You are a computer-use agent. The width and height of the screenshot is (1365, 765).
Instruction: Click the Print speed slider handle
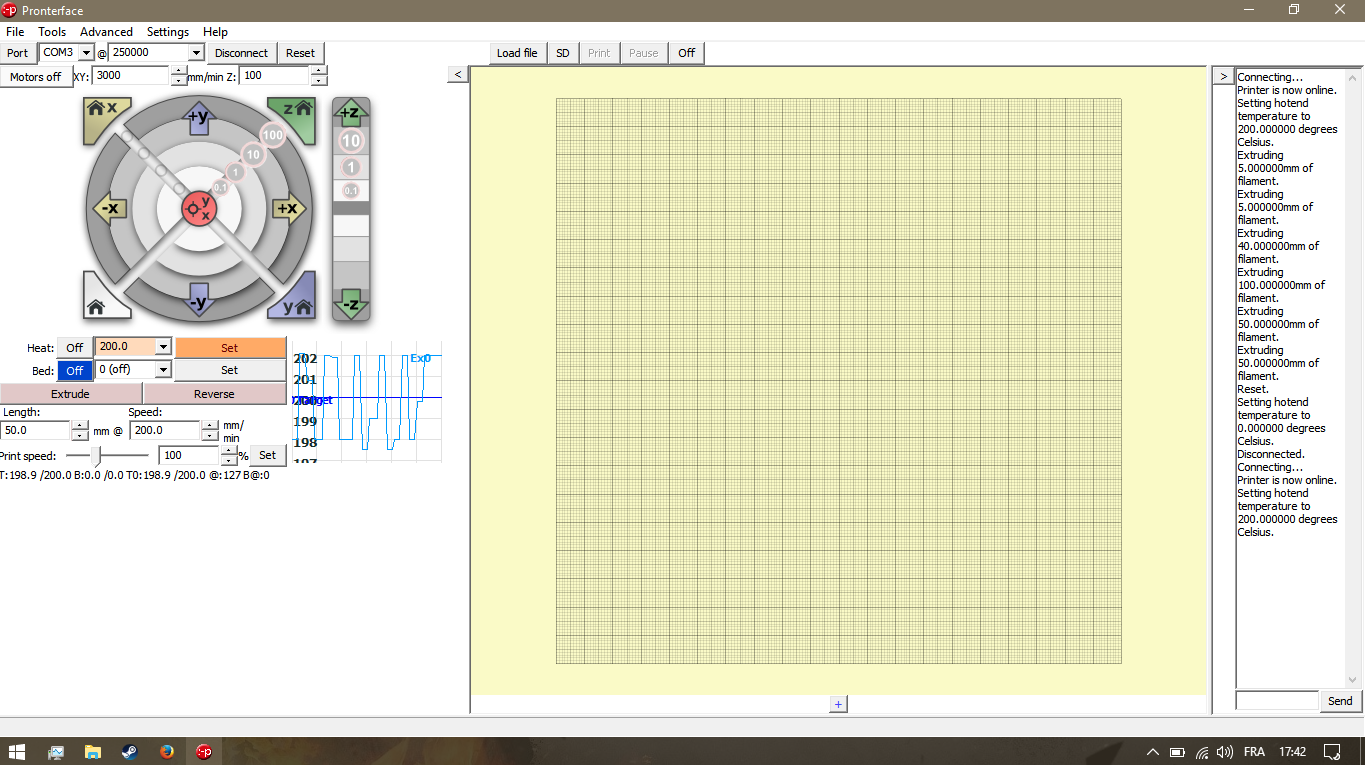(96, 456)
